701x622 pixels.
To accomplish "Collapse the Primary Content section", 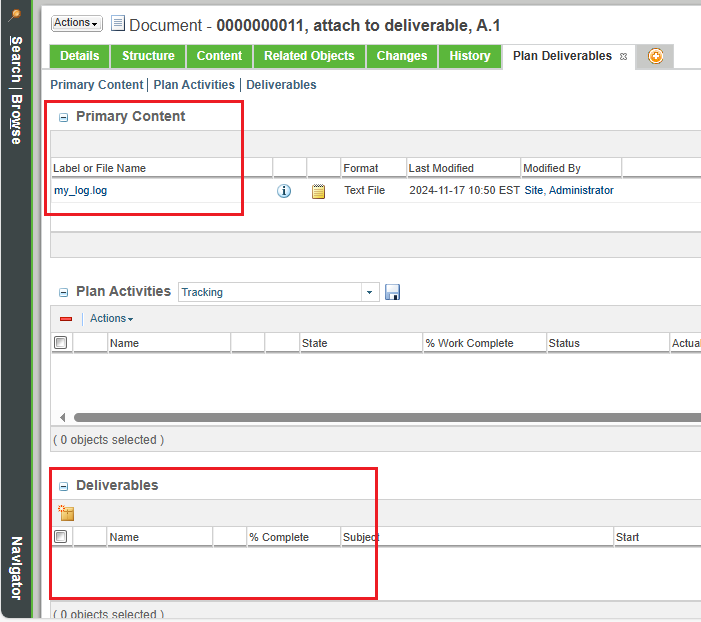I will (63, 118).
